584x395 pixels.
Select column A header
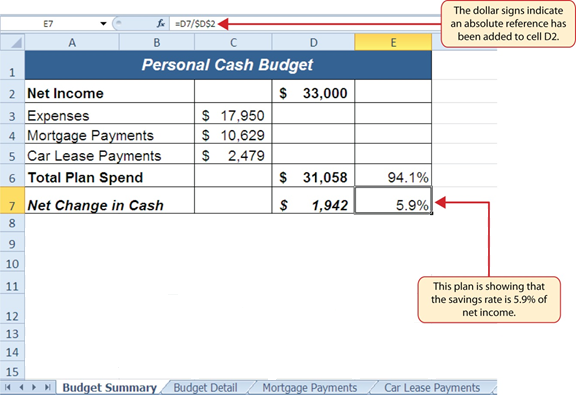[72, 42]
